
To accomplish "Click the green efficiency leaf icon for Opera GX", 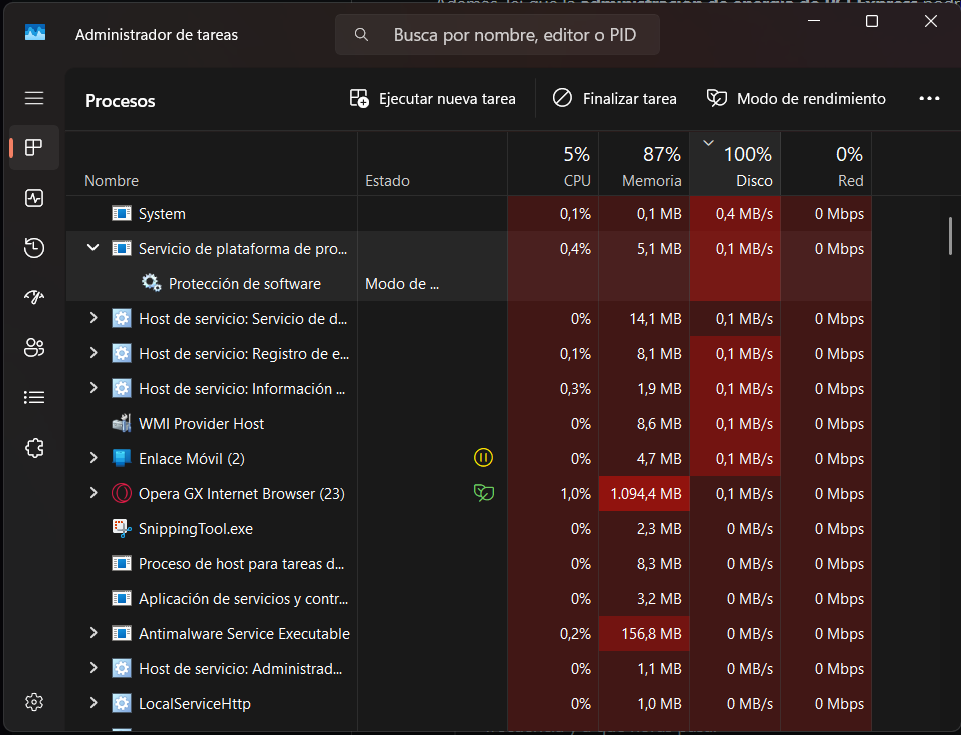I will [484, 493].
